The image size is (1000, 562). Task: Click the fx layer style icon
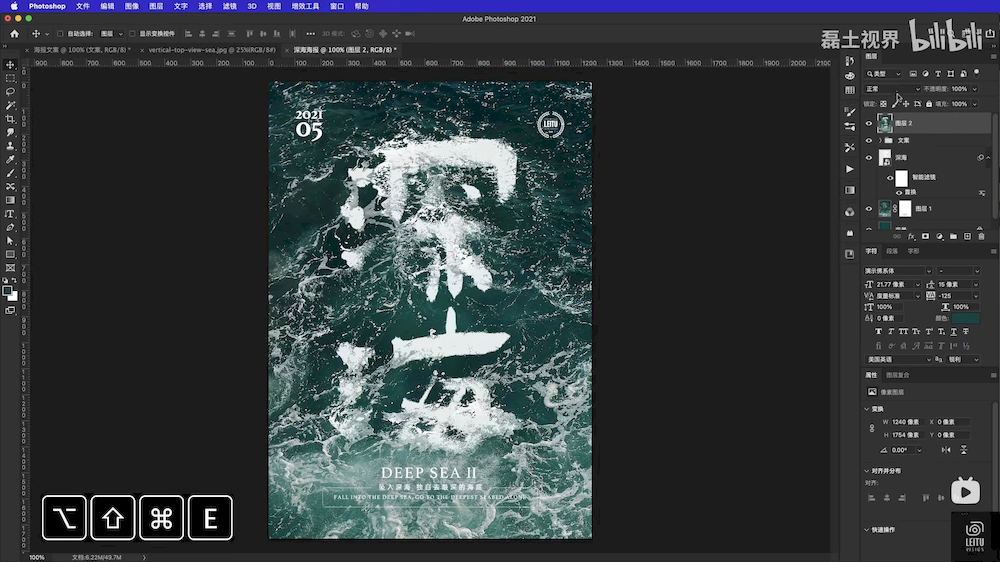coord(910,236)
